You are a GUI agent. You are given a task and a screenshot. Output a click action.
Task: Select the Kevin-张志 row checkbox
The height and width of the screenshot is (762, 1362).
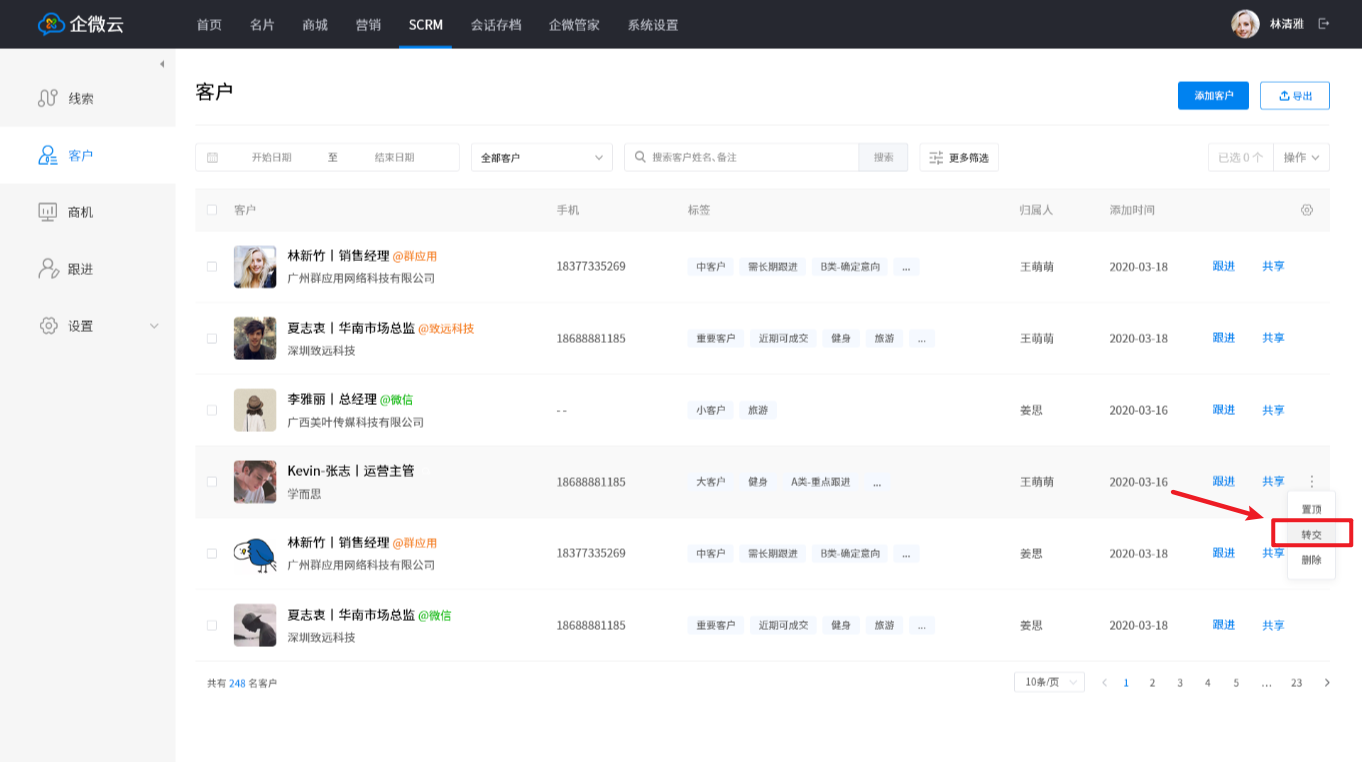coord(211,481)
